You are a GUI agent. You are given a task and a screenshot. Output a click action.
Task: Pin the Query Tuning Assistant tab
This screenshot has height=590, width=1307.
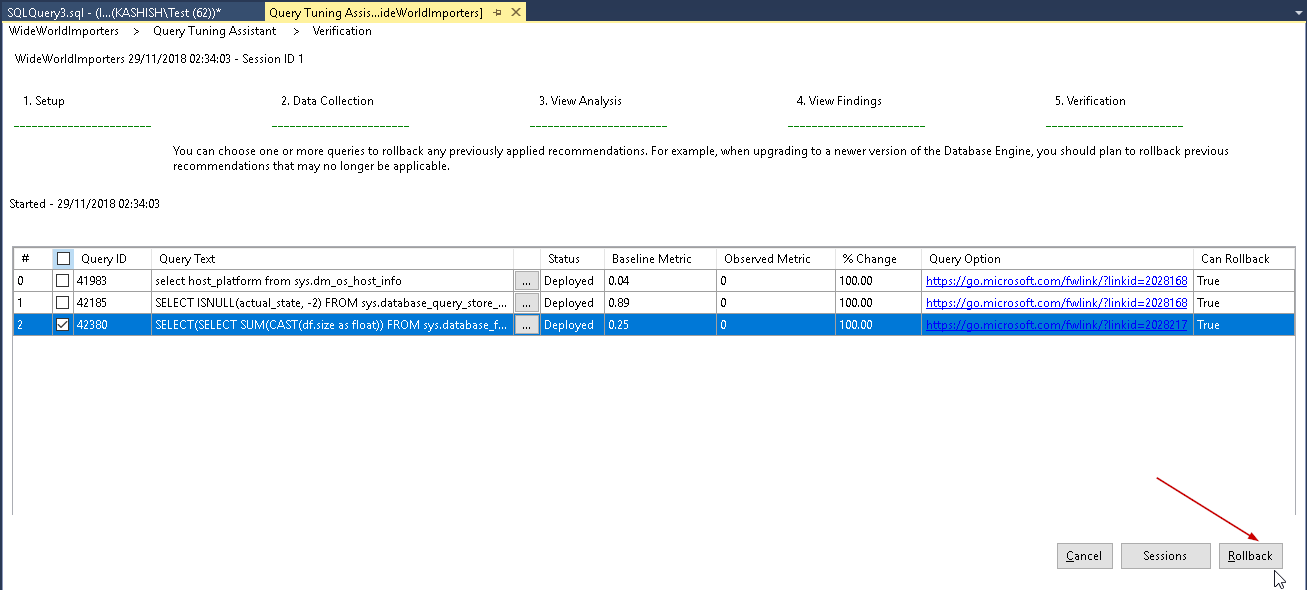497,12
